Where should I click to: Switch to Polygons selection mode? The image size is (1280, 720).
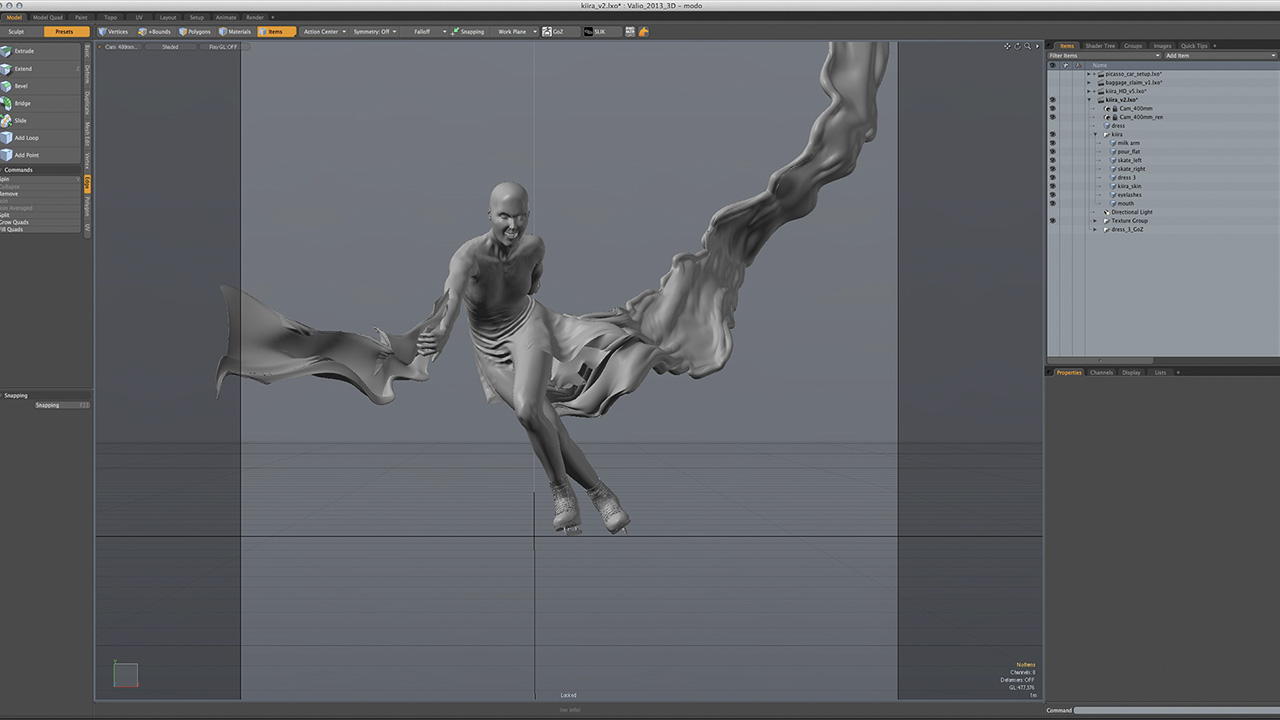(x=195, y=31)
